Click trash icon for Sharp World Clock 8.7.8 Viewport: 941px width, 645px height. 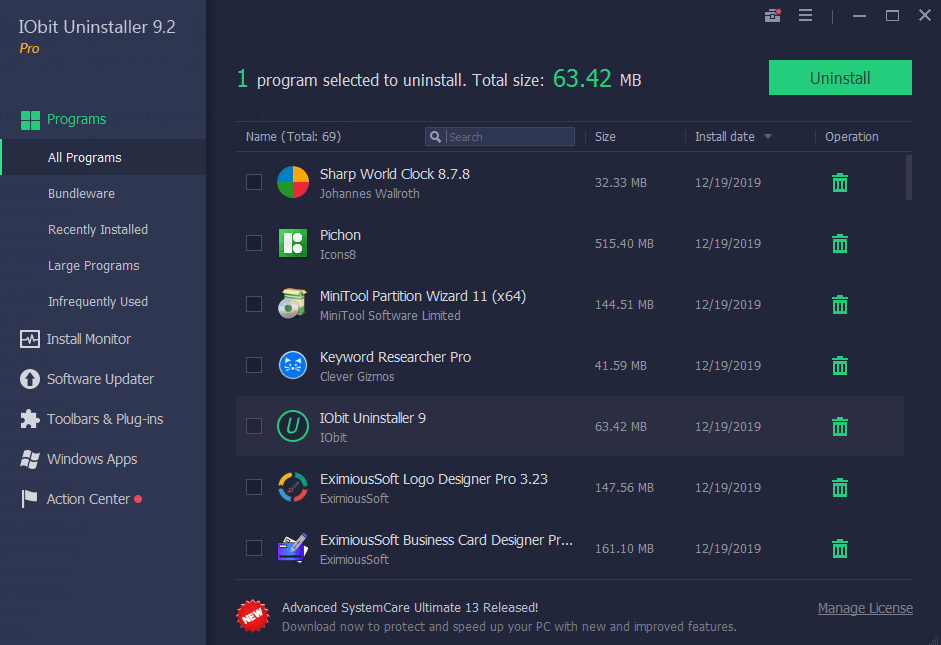coord(840,182)
